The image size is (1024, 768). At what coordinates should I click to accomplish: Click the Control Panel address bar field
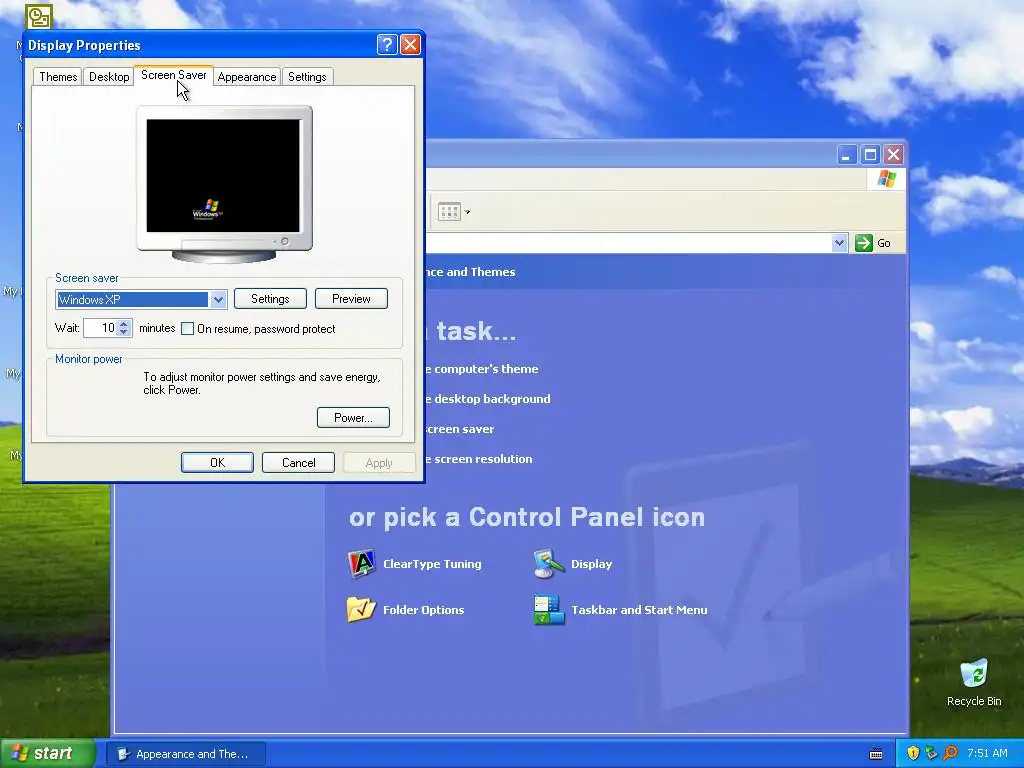628,243
